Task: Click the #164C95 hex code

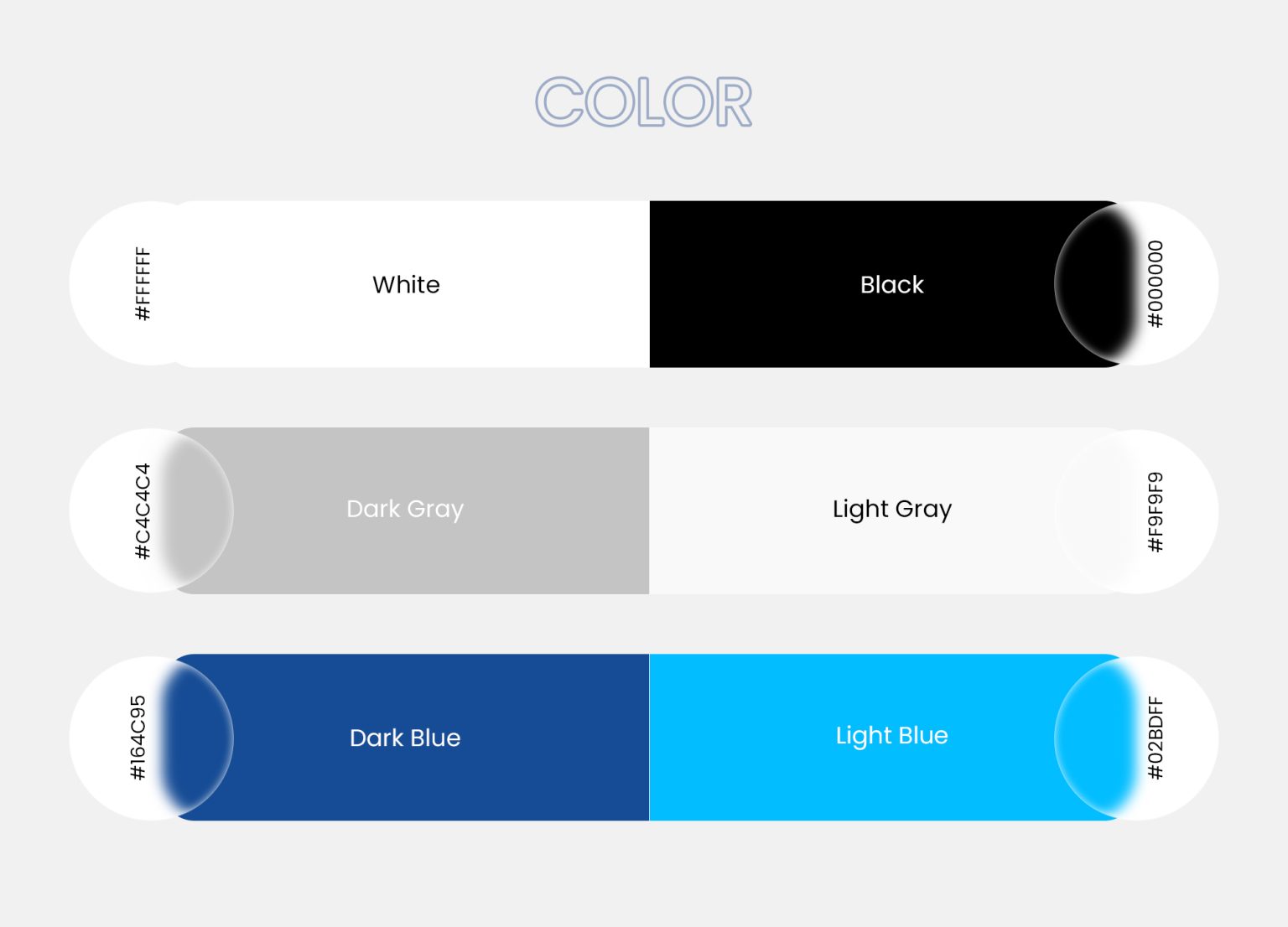Action: tap(138, 738)
